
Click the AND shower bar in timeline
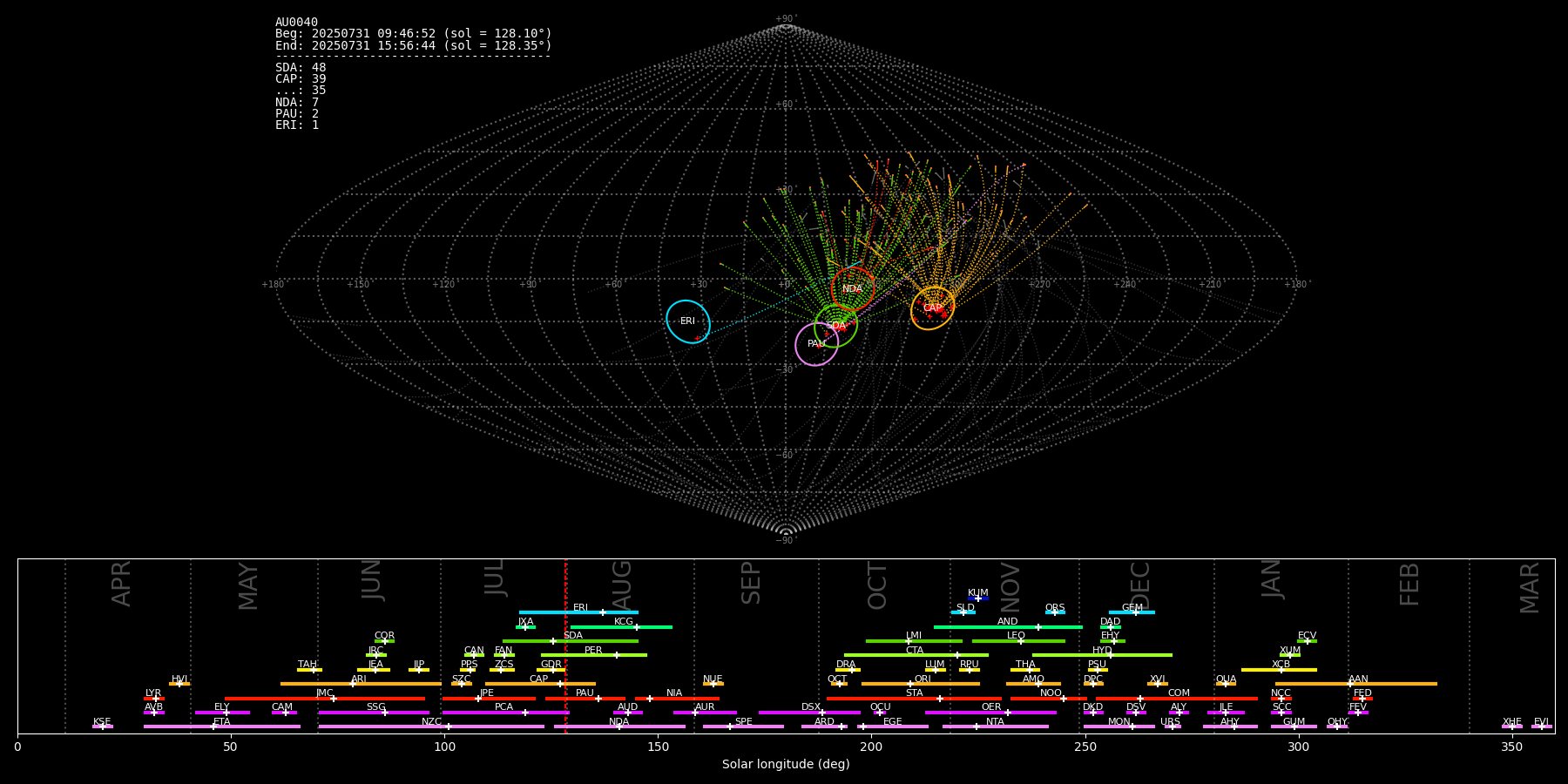pyautogui.click(x=1008, y=626)
